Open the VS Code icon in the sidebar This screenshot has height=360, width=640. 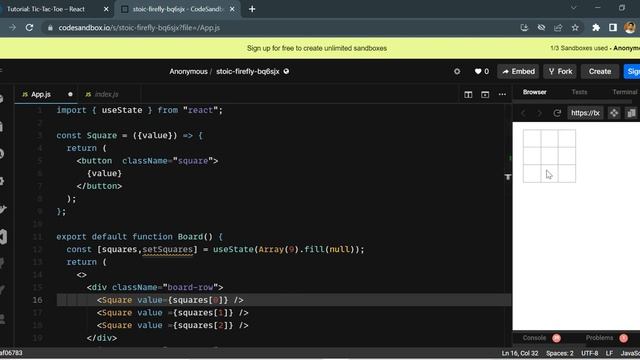tap(3, 237)
